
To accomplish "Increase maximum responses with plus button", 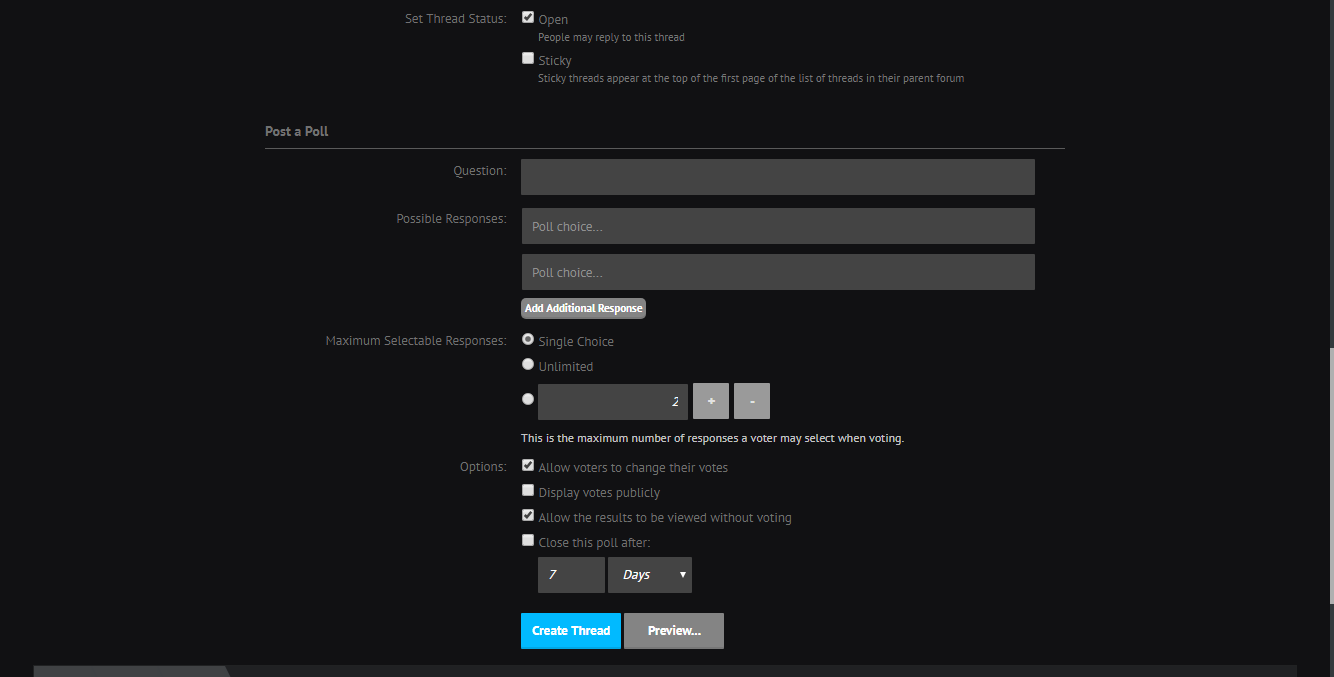I will (x=711, y=401).
